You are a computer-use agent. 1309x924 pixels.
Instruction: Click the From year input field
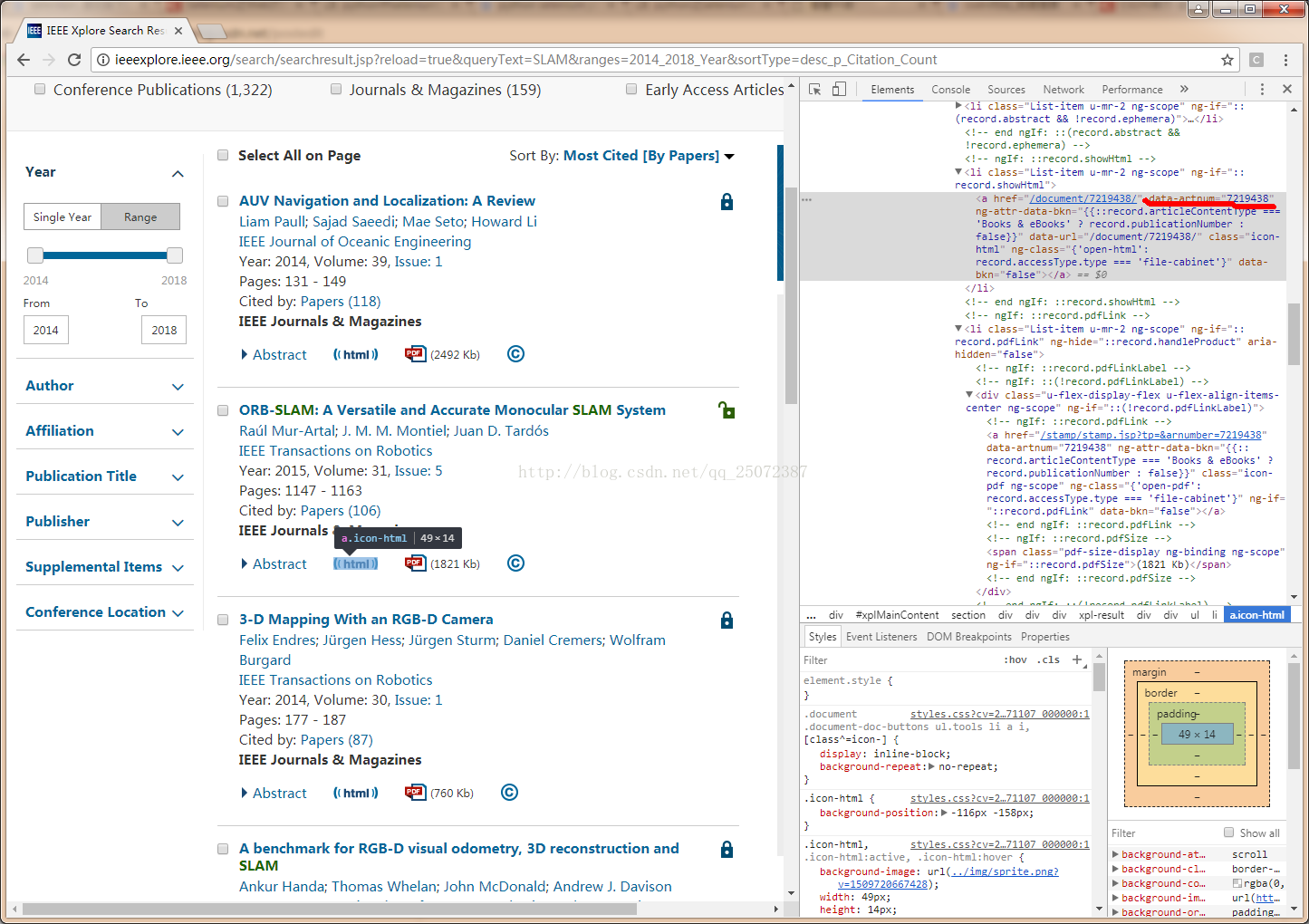point(46,330)
